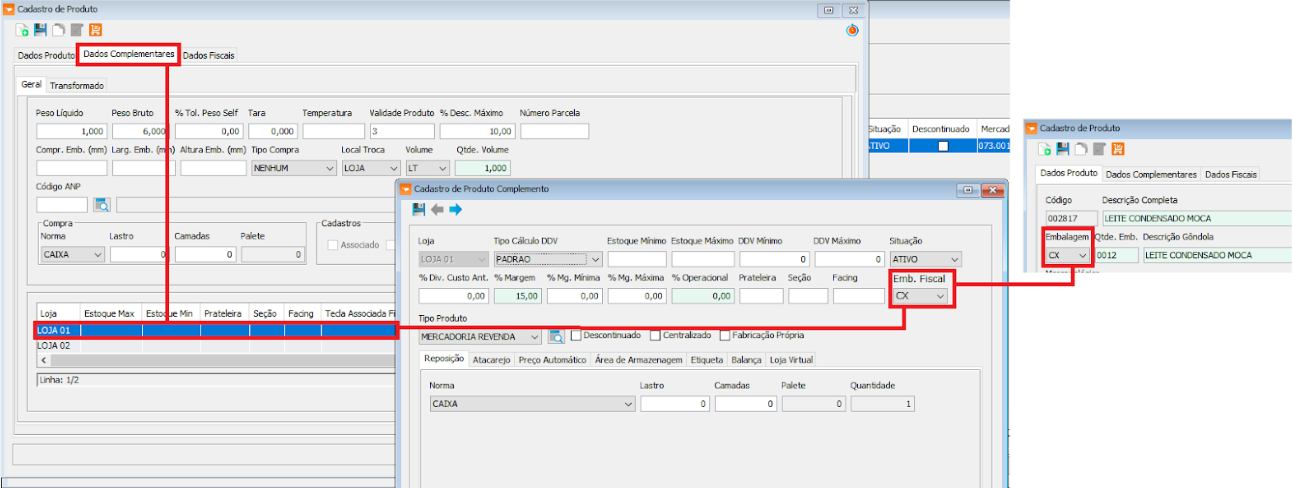Click the blue forward arrow icon
1293x488 pixels.
(x=455, y=209)
